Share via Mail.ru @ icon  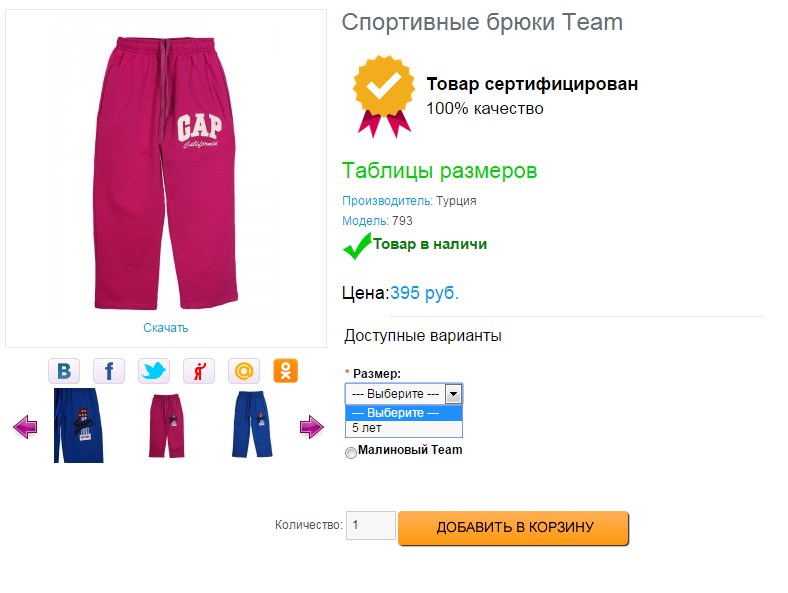(244, 371)
